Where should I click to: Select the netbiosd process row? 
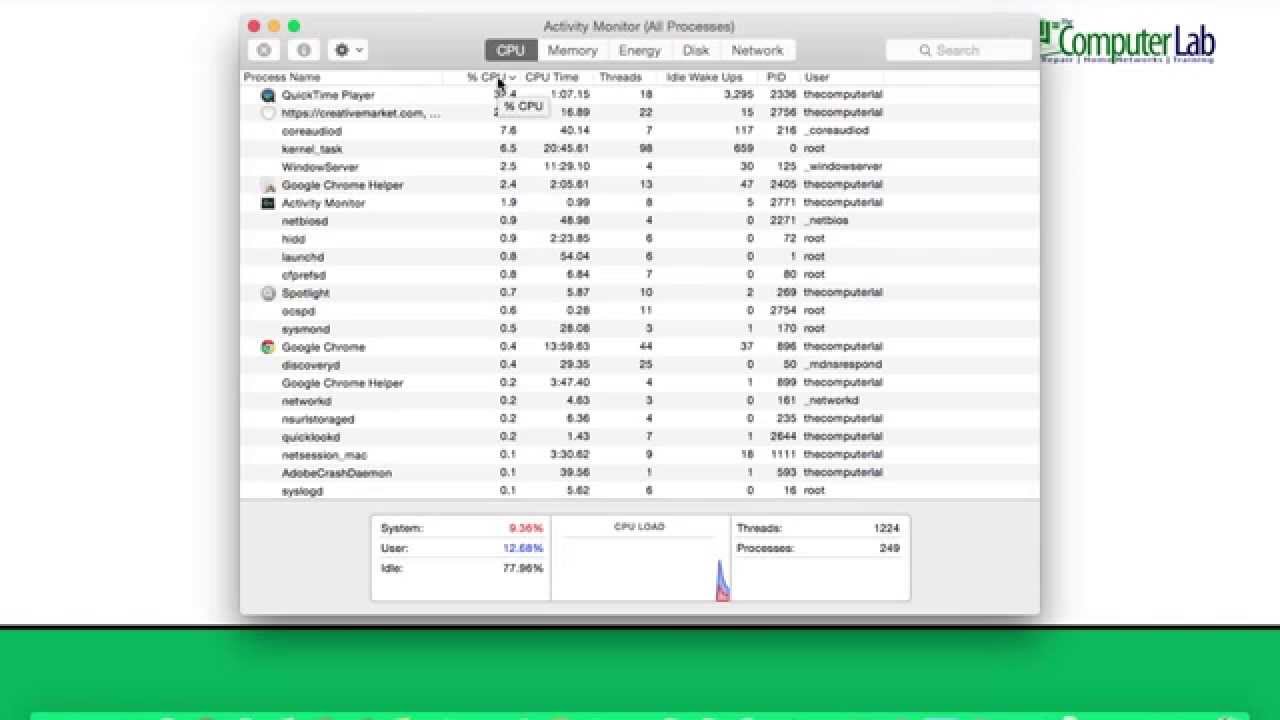tap(640, 221)
